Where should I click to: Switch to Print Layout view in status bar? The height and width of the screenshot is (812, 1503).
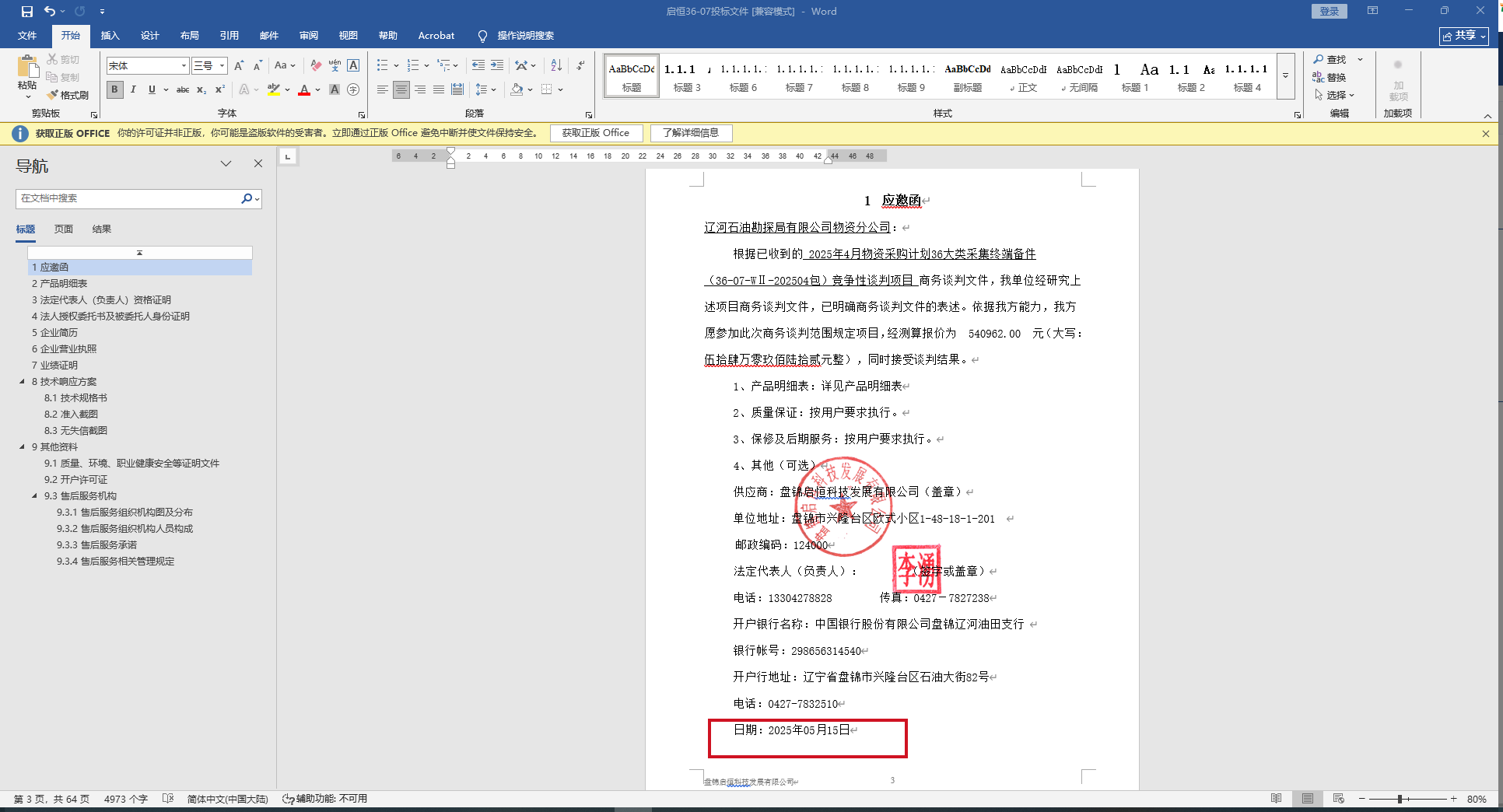[x=1308, y=799]
